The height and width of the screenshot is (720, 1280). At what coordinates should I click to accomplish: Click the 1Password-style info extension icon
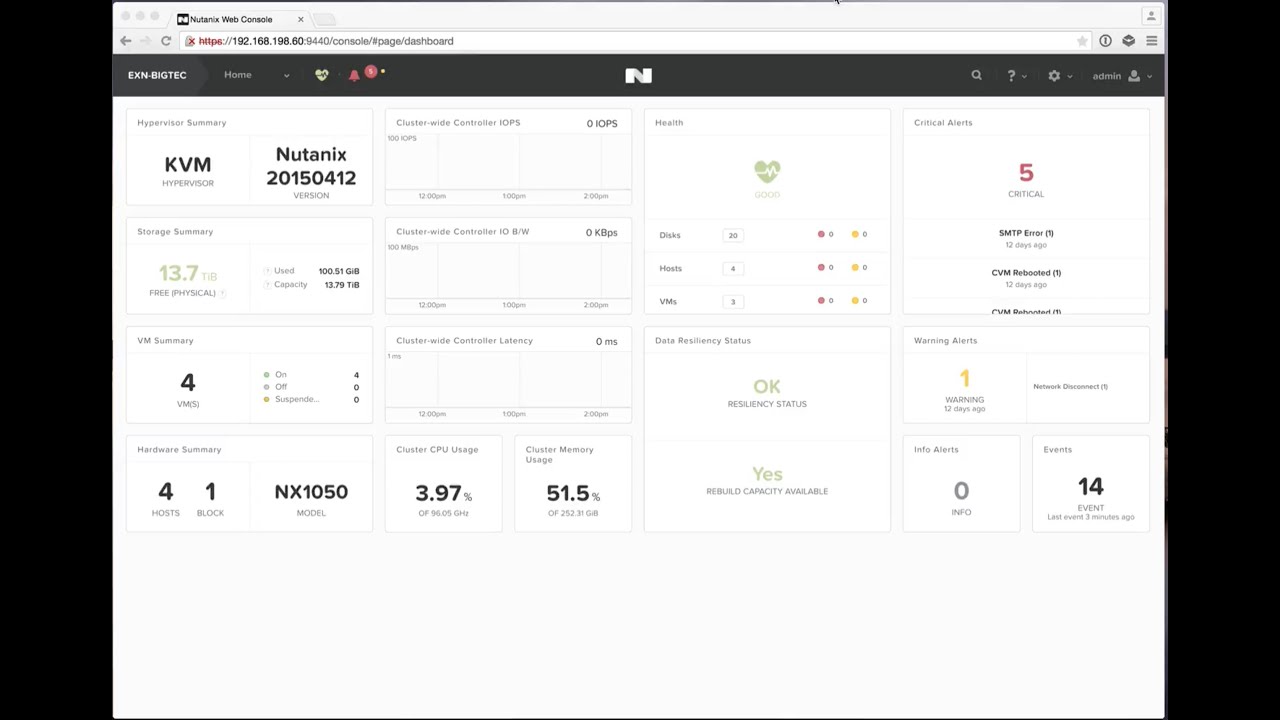(1105, 41)
